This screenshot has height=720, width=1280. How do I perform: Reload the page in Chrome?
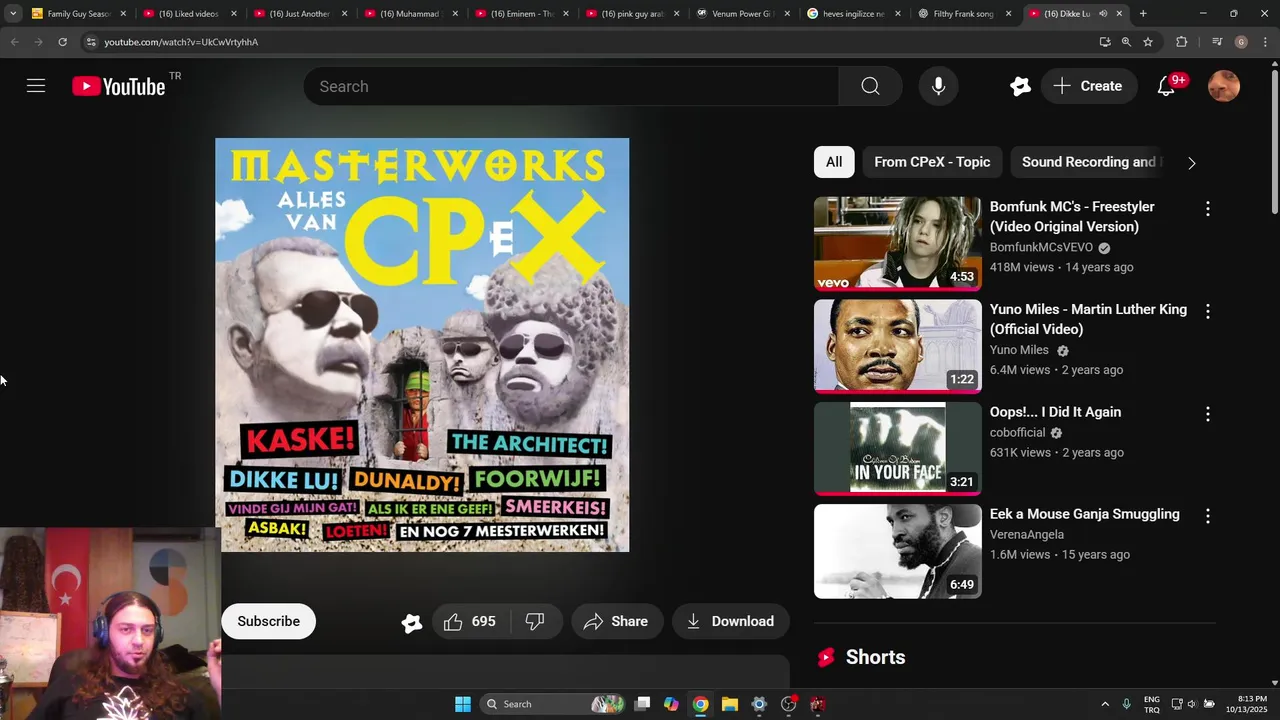pos(62,42)
